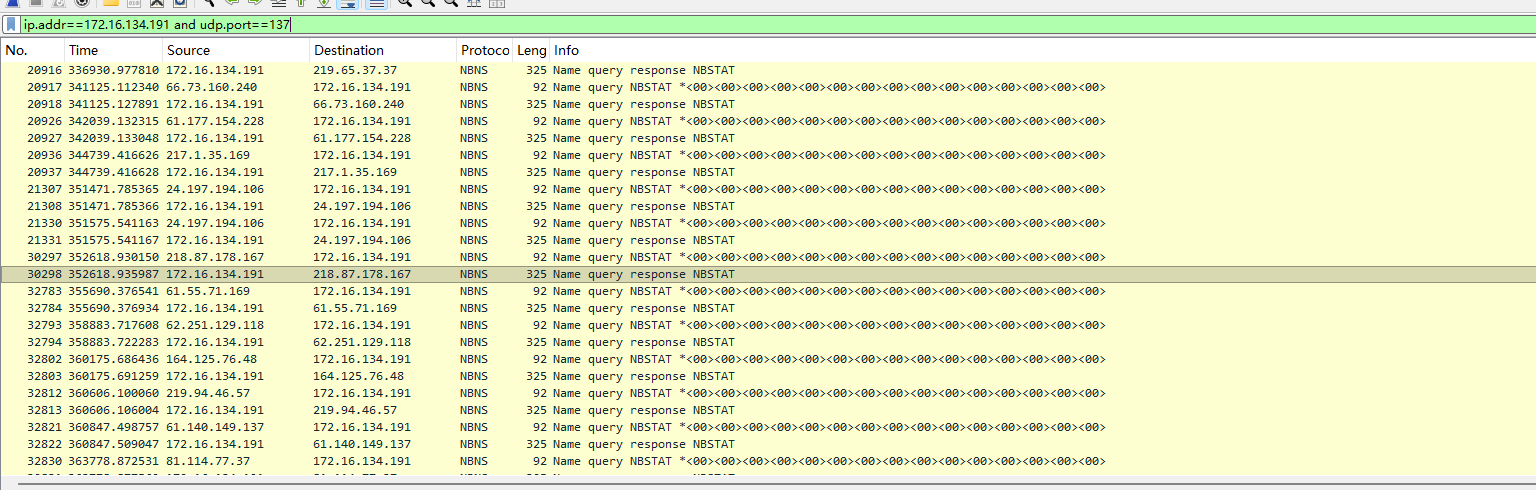Select packet number 32821
Screen dimensions: 1536x490
click(x=44, y=427)
